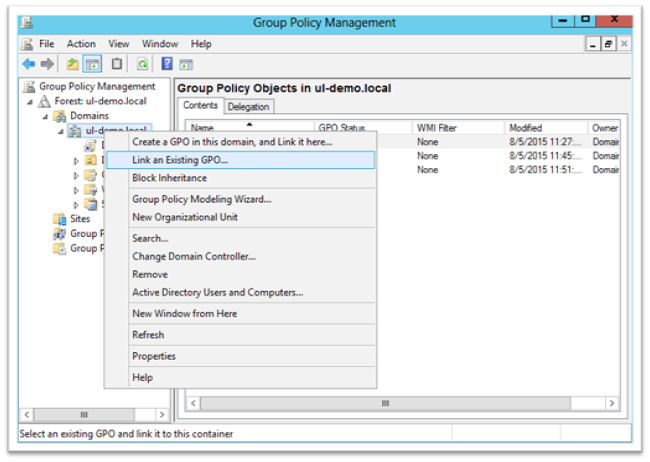This screenshot has height=462, width=650.
Task: Click the Refresh toolbar icon
Action: (x=143, y=64)
